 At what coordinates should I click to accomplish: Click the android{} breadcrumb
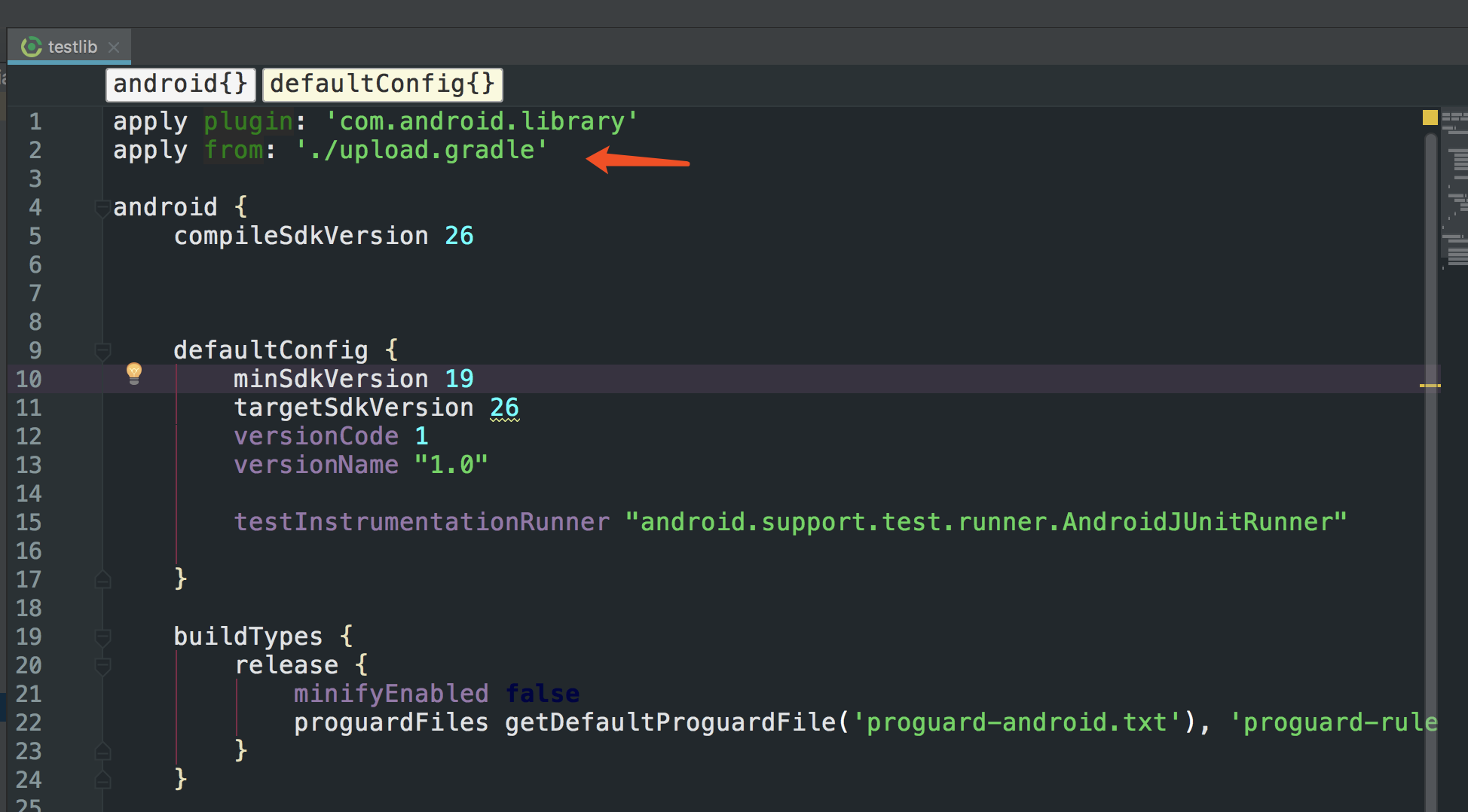click(181, 84)
